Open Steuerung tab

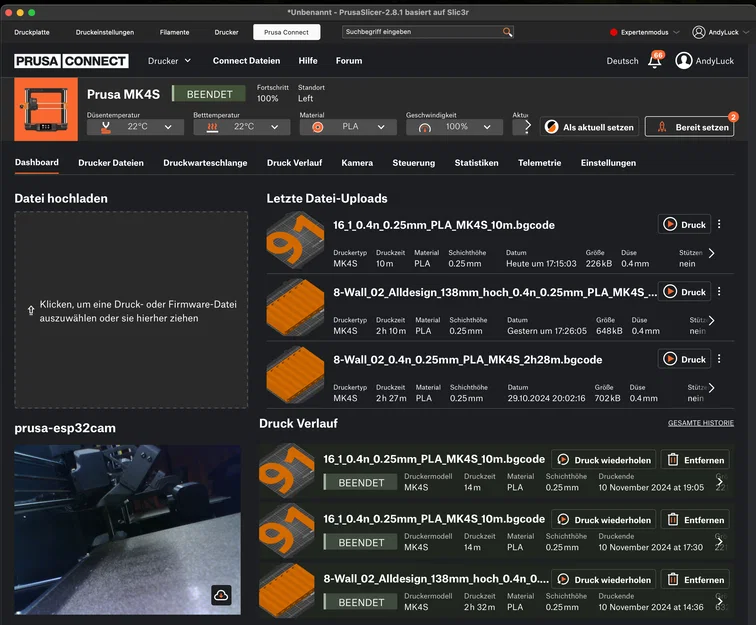pyautogui.click(x=414, y=163)
